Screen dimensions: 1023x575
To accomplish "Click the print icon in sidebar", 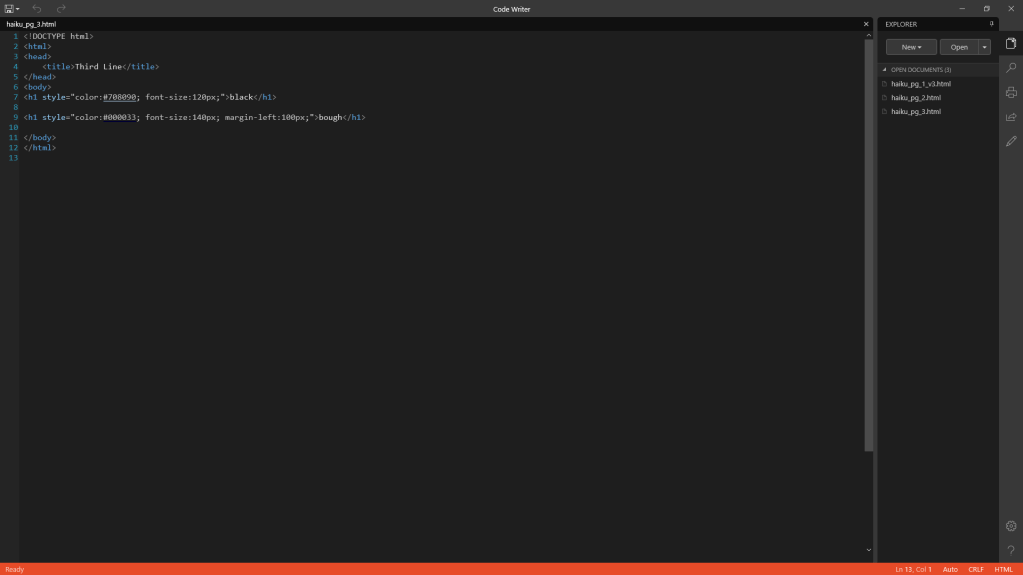I will coord(1011,93).
